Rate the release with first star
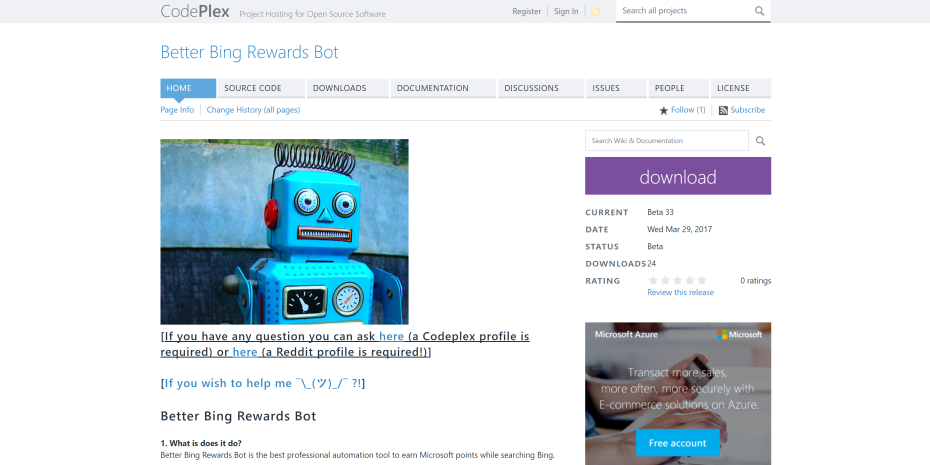The width and height of the screenshot is (930, 465). coord(654,281)
